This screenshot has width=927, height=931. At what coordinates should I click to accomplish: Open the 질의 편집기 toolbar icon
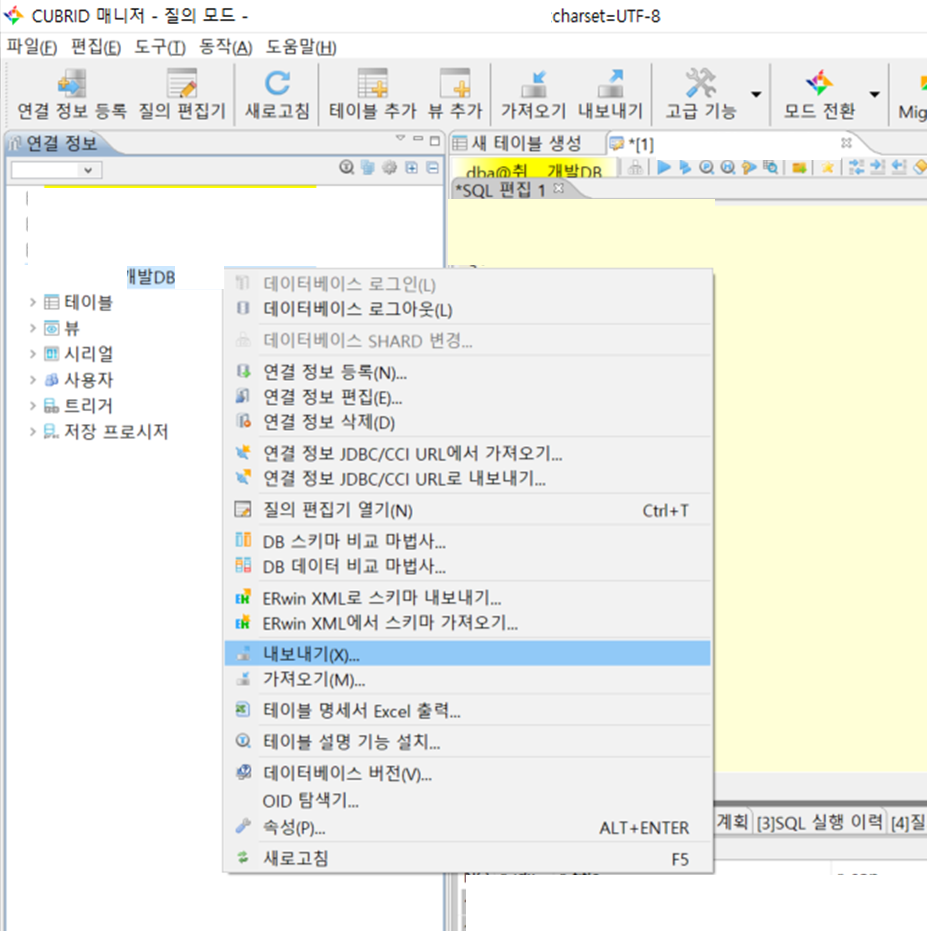click(x=182, y=93)
